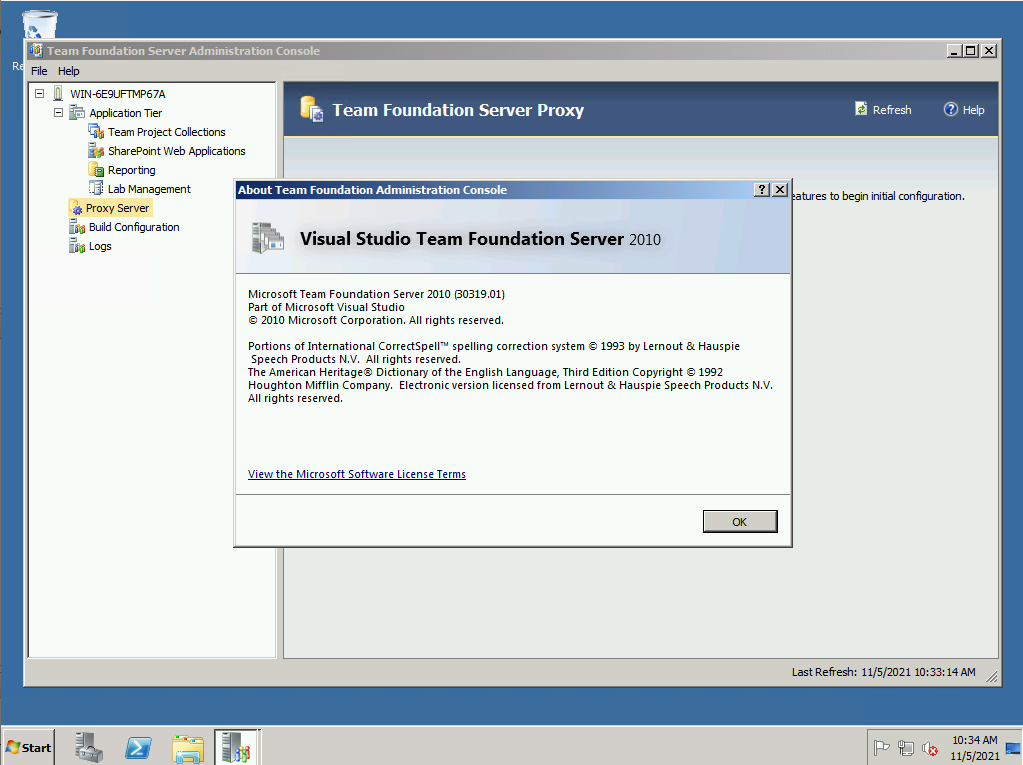View the Microsoft Software License Terms link
Image resolution: width=1023 pixels, height=765 pixels.
pyautogui.click(x=357, y=474)
